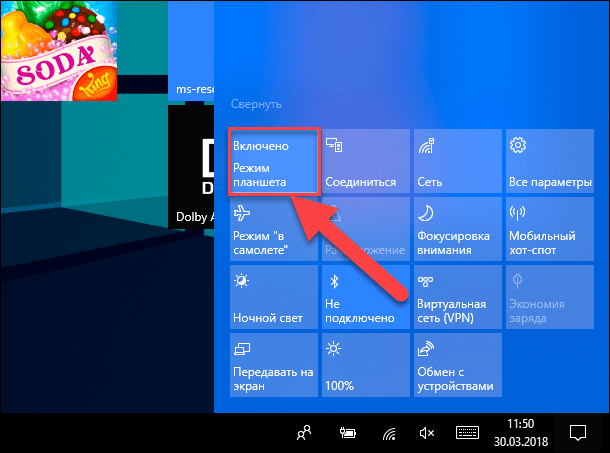Image resolution: width=610 pixels, height=453 pixels.
Task: Toggle Обмен с устройствами nearby sharing
Action: [458, 365]
